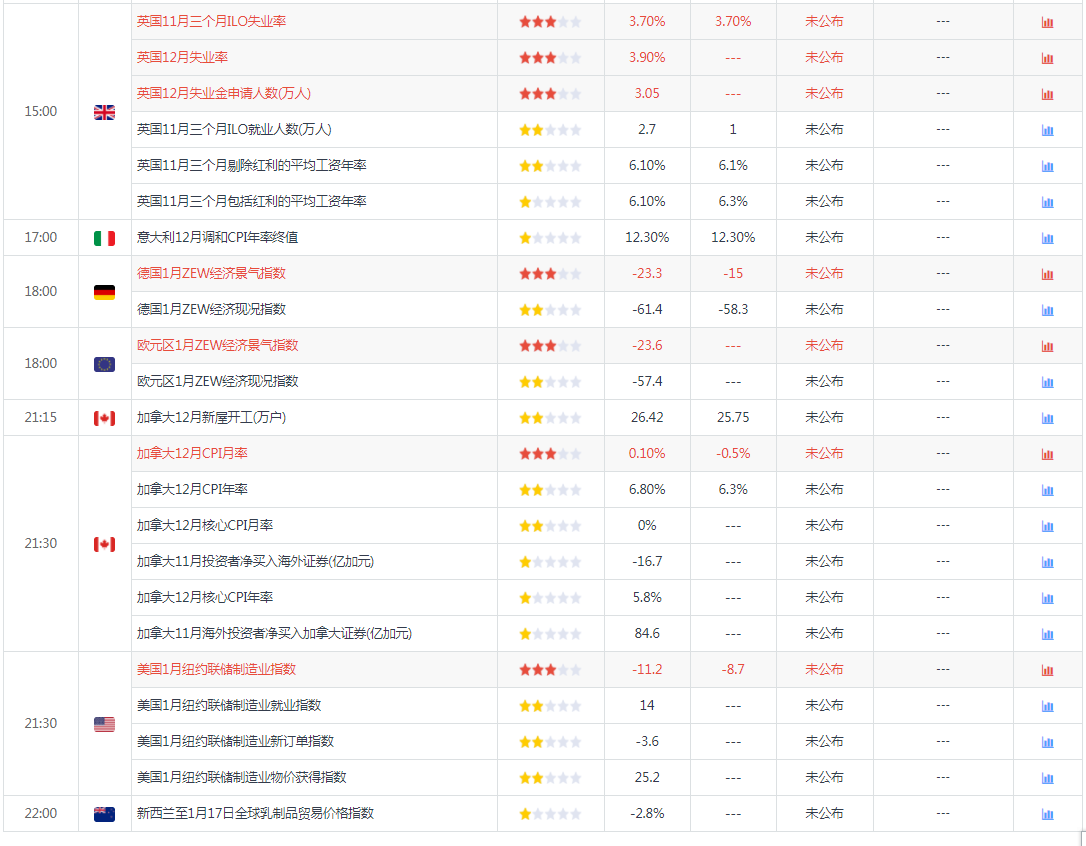The image size is (1086, 846).
Task: Click chart icon for 新西兰全球乳制品贸易价格指数 row
Action: (1047, 815)
